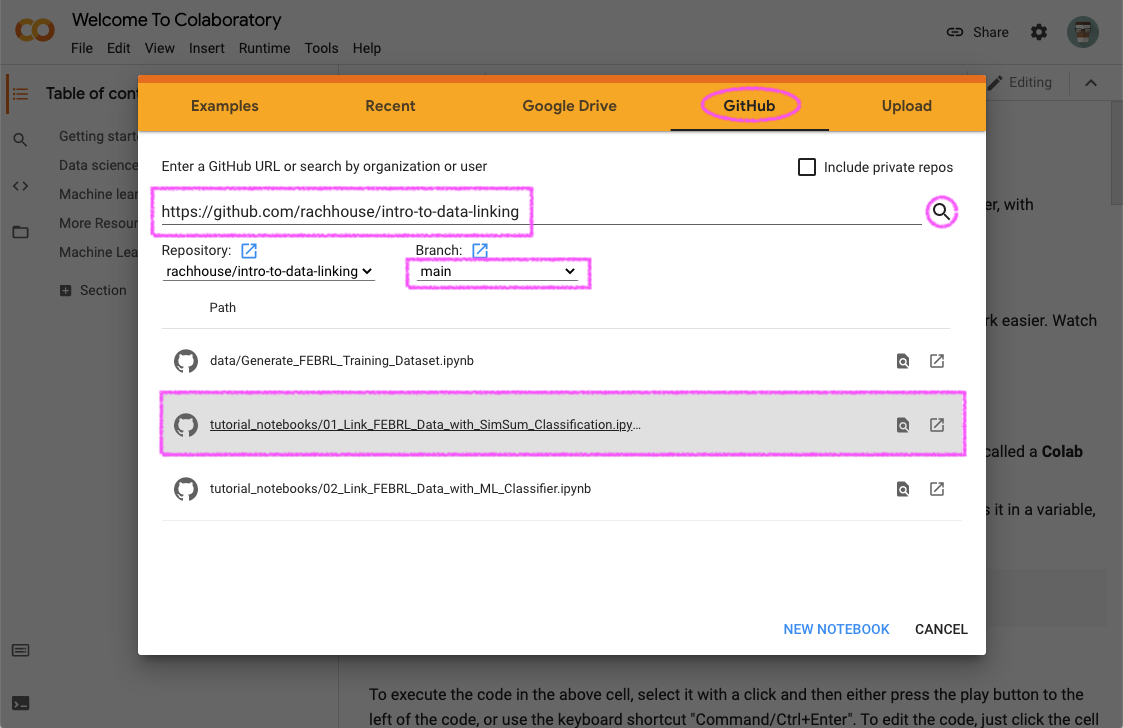Open the Tools menu
Image resolution: width=1123 pixels, height=728 pixels.
(x=321, y=48)
